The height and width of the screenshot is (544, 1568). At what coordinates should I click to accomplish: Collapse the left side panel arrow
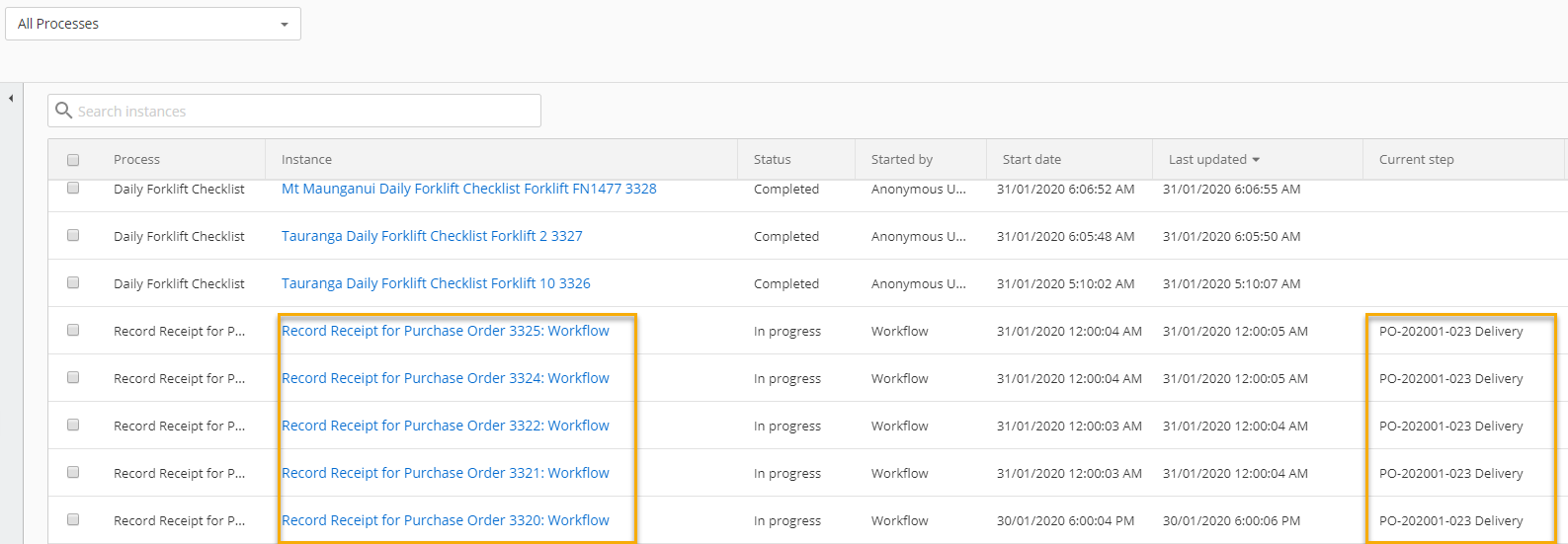tap(11, 99)
